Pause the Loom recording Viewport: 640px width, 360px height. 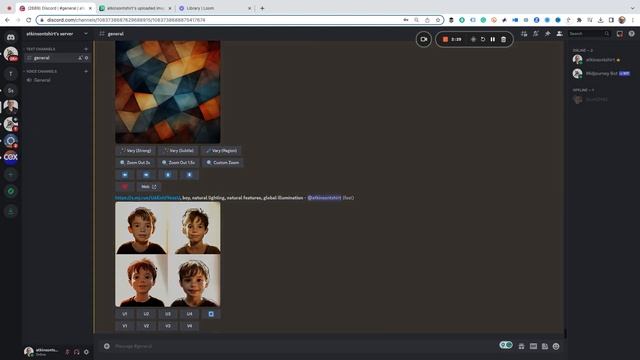click(493, 40)
